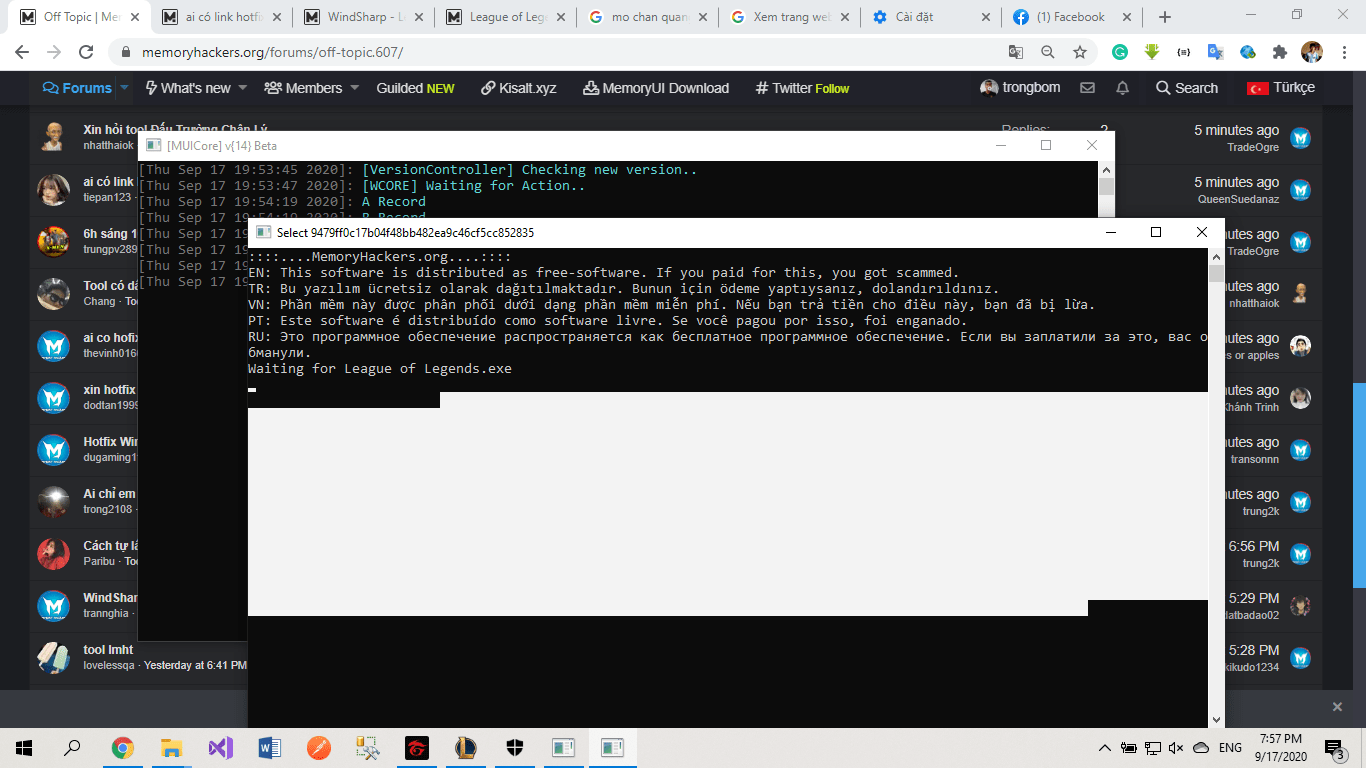
Task: Open Chrome's three-dot menu
Action: point(1343,52)
